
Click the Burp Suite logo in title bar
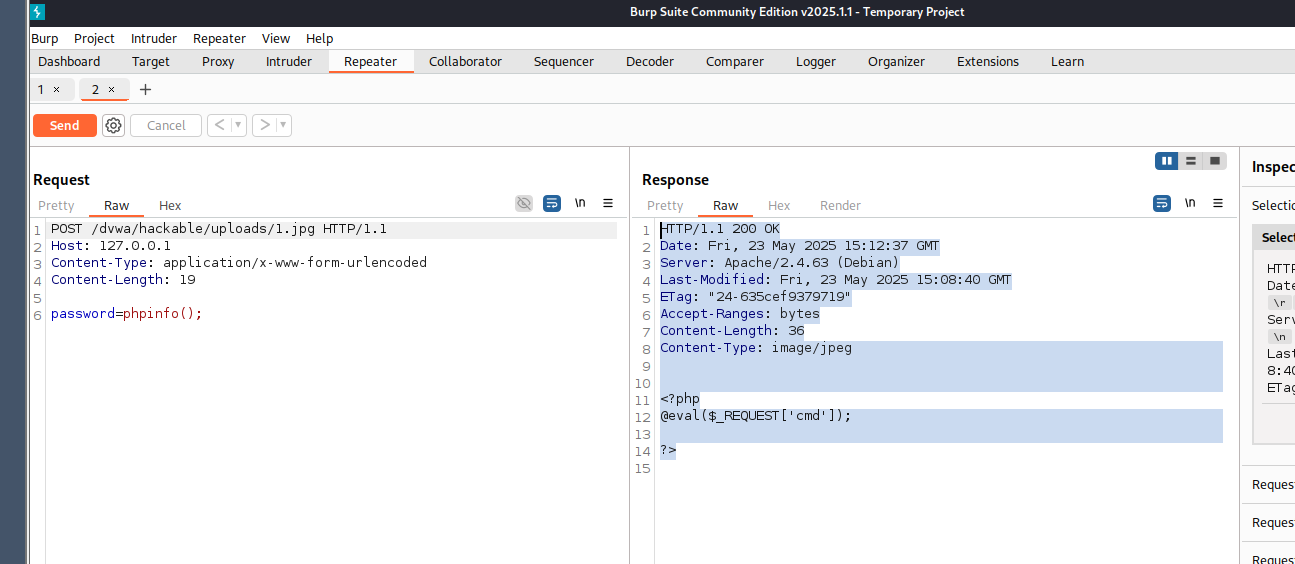38,12
